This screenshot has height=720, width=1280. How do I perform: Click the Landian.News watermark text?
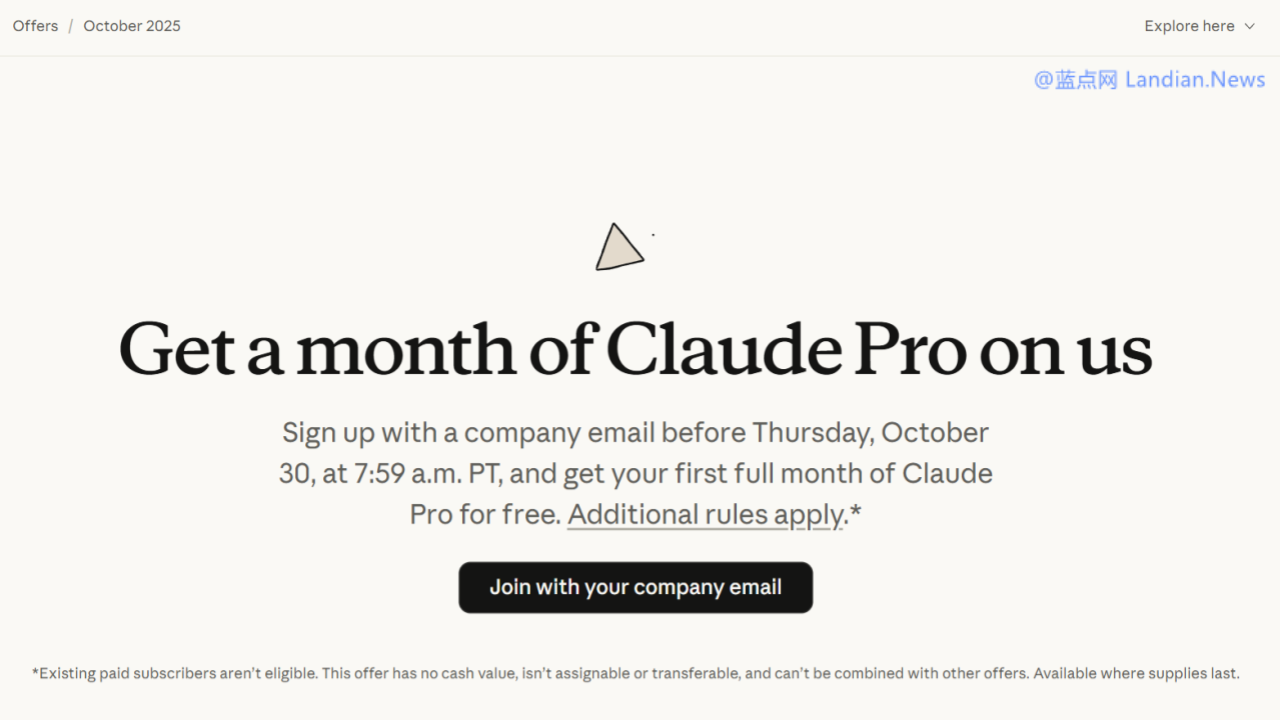click(1195, 80)
